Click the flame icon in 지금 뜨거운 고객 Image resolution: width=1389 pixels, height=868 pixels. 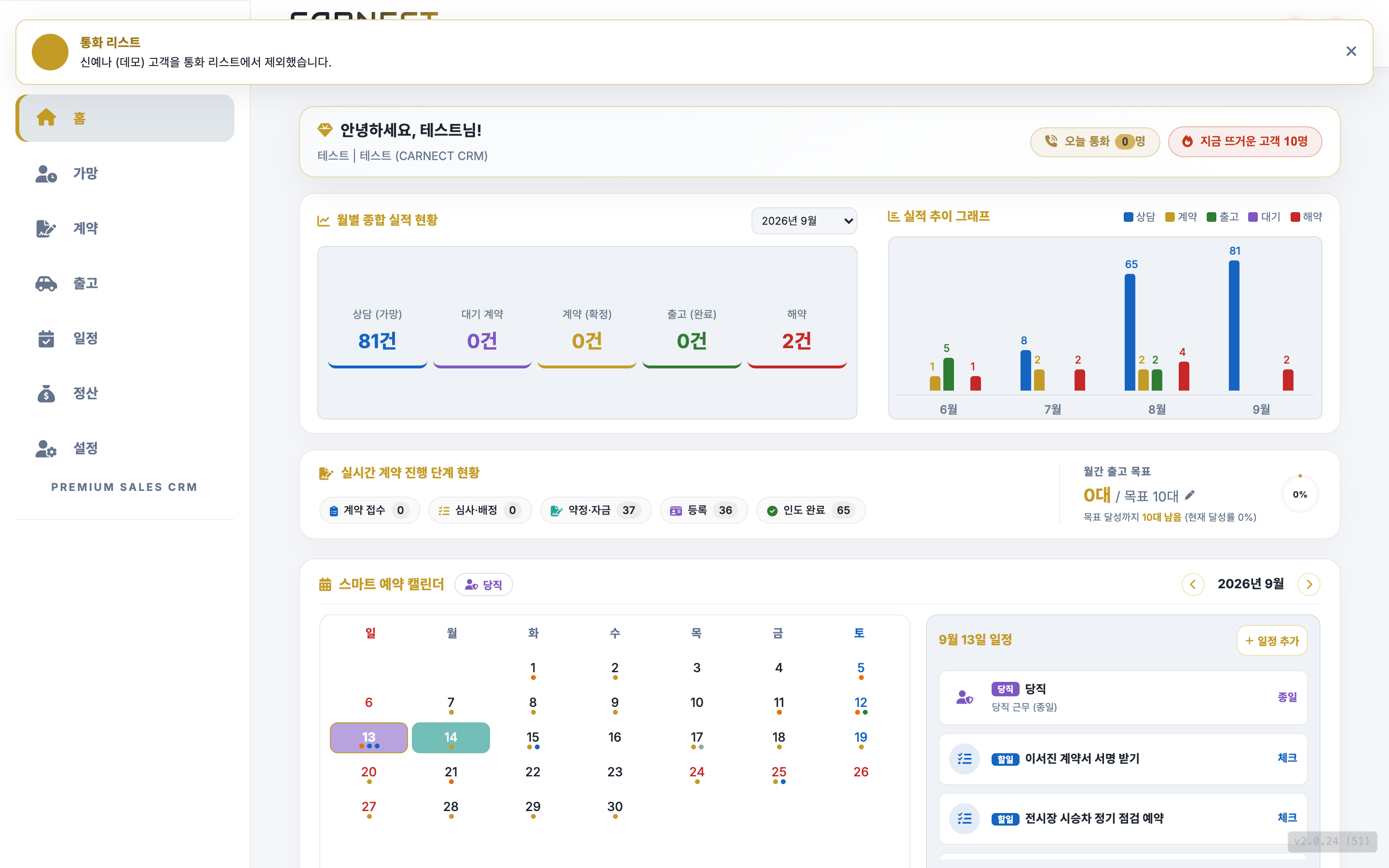pyautogui.click(x=1187, y=141)
